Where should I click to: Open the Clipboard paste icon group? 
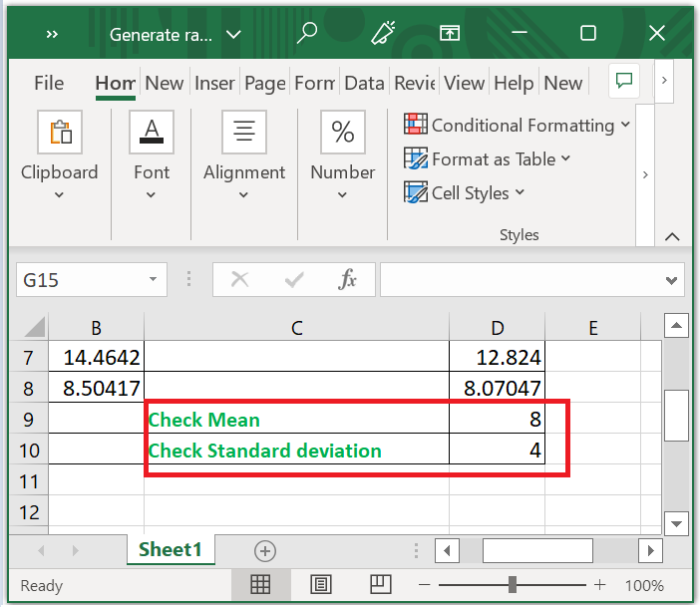[60, 132]
